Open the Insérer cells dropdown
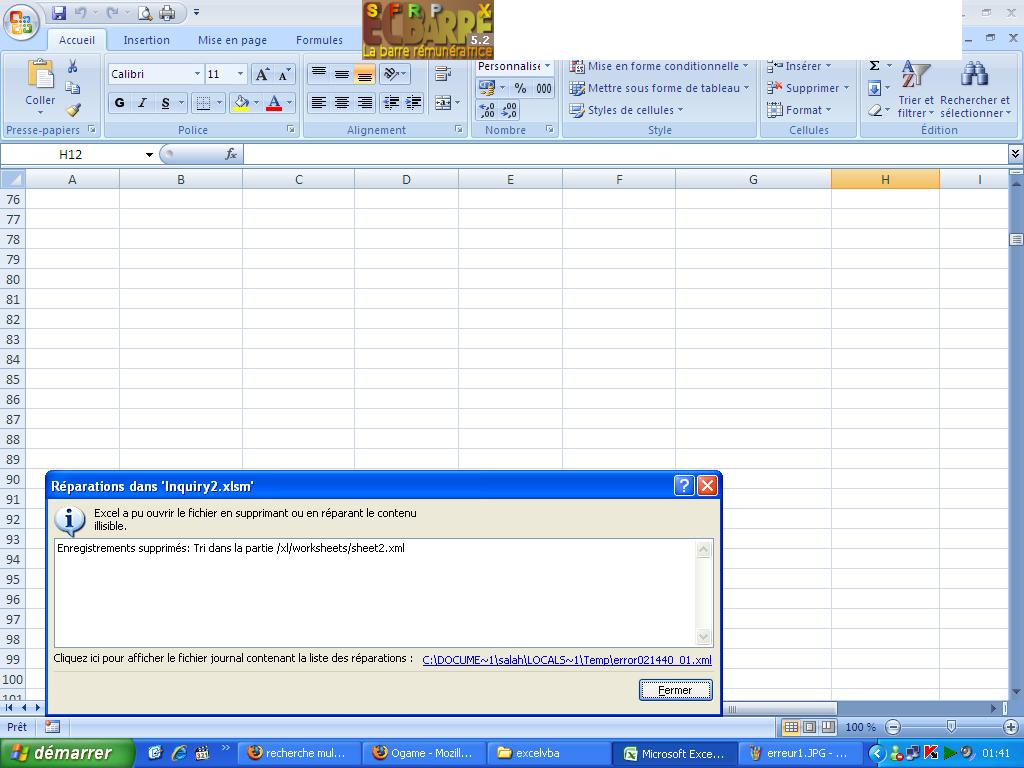The image size is (1024, 768). coord(799,66)
